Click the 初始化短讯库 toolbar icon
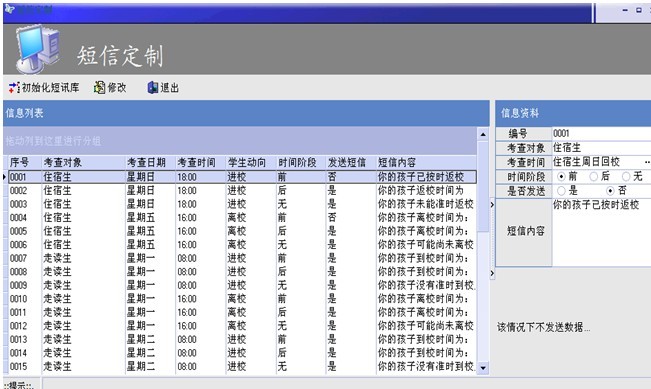Screen dimensions: 651x389 coord(14,88)
